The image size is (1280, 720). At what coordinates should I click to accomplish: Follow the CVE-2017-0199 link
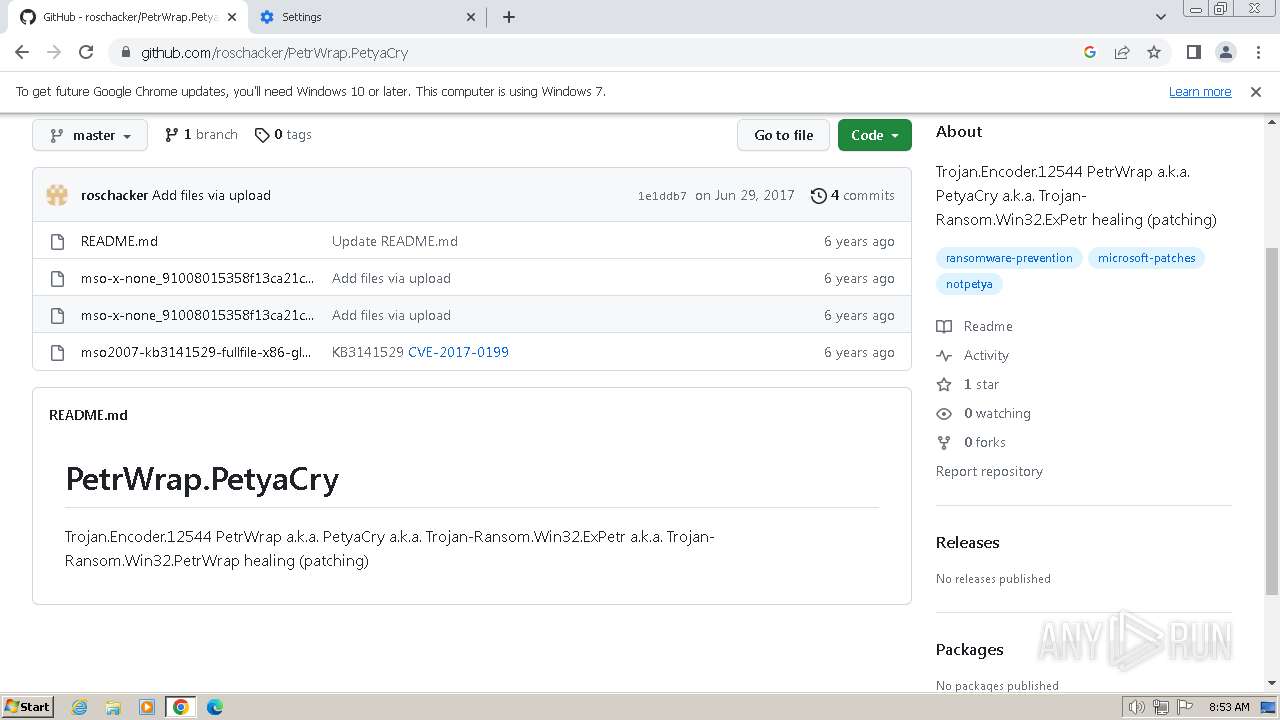[458, 352]
